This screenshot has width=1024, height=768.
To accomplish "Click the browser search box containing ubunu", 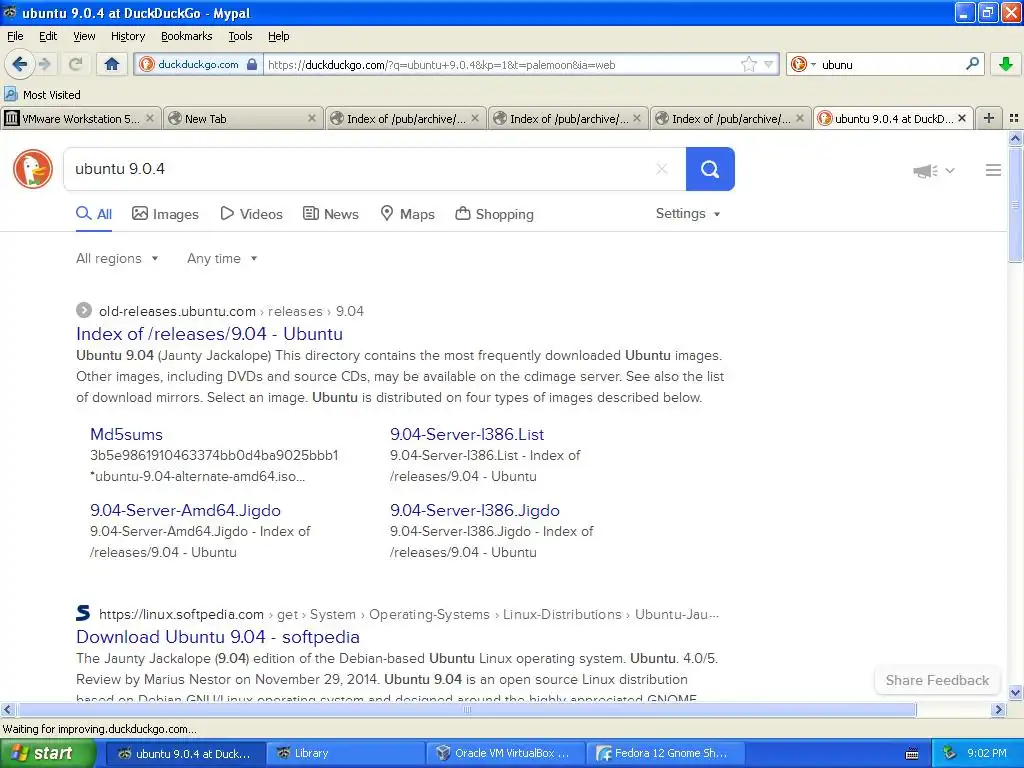I will (891, 64).
